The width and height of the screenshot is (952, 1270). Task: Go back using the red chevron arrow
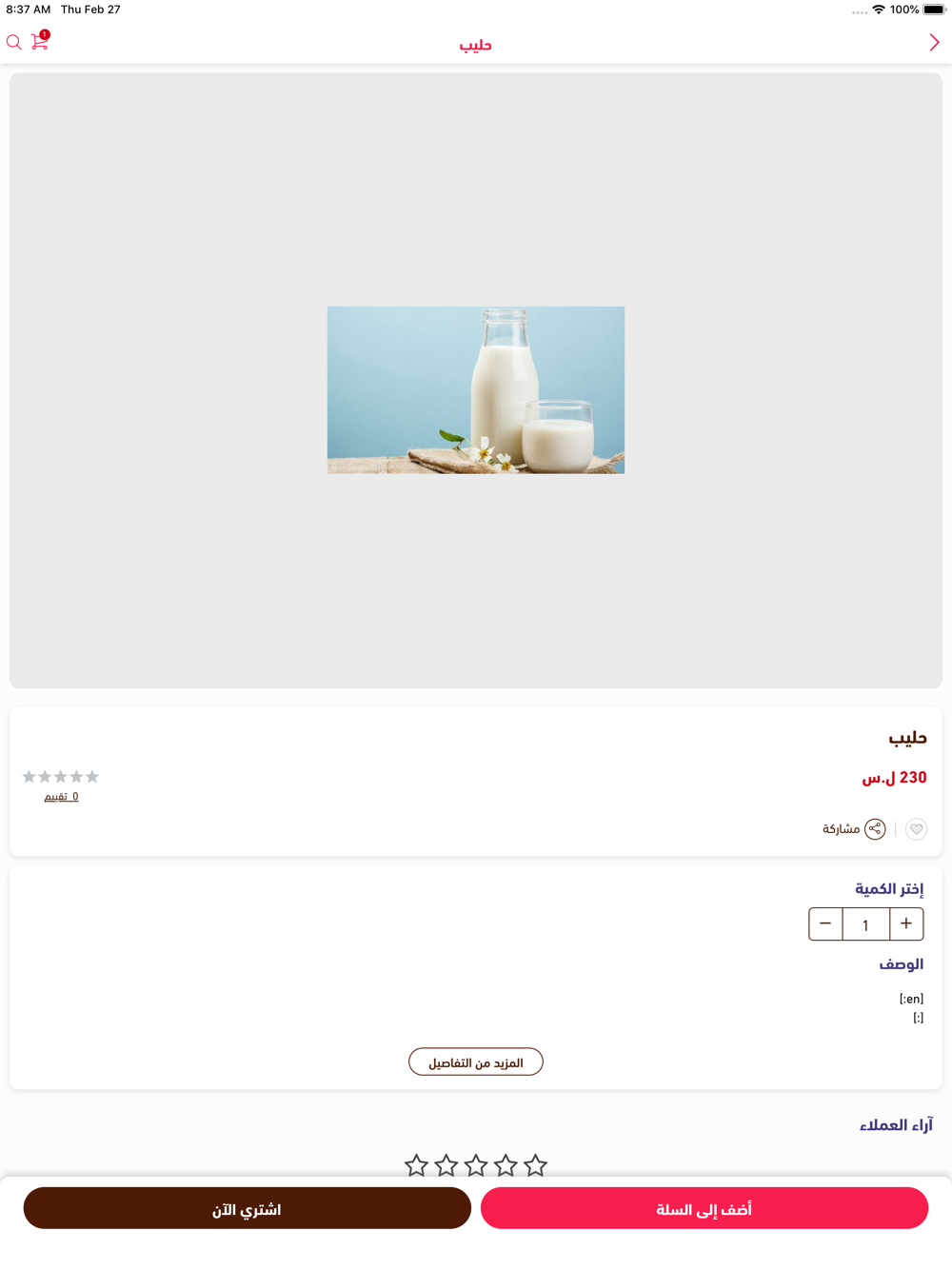pos(934,42)
